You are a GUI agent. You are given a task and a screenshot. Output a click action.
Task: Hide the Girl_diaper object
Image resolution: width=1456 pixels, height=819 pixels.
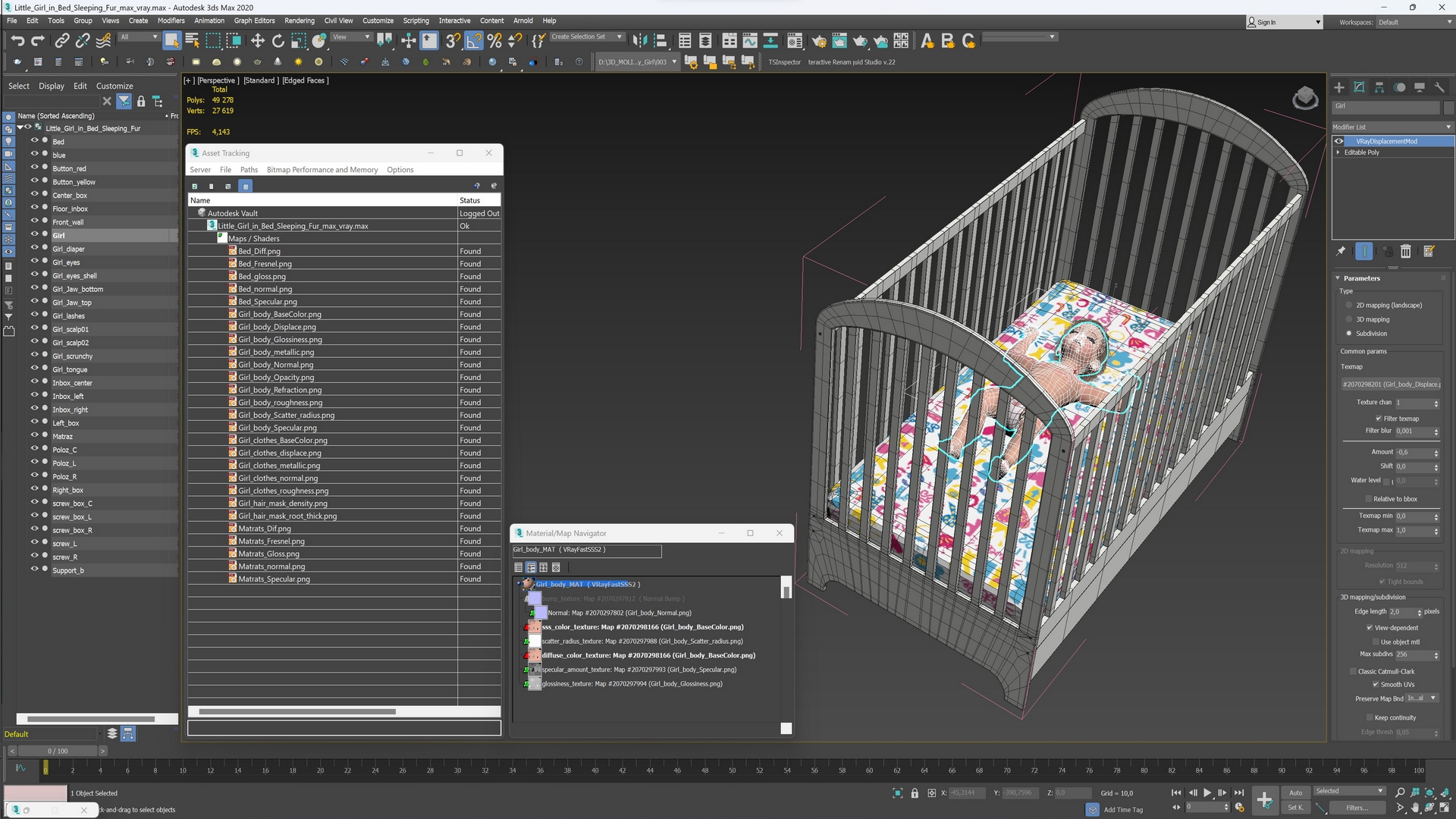click(34, 248)
